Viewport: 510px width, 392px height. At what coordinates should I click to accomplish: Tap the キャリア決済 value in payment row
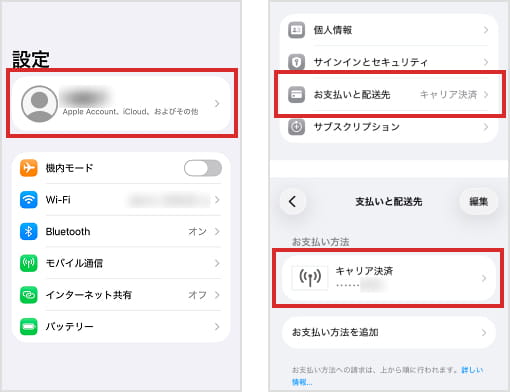coord(448,95)
